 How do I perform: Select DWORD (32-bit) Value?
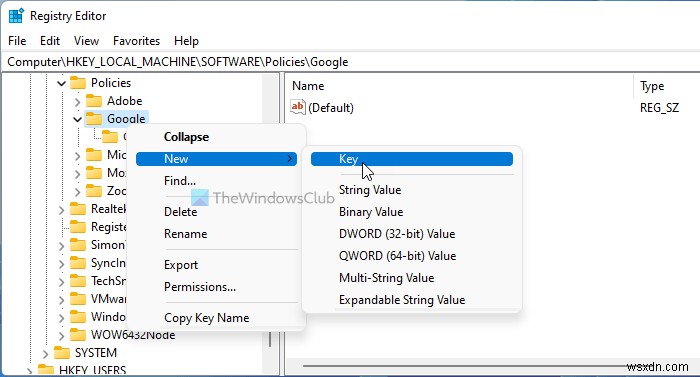point(412,234)
